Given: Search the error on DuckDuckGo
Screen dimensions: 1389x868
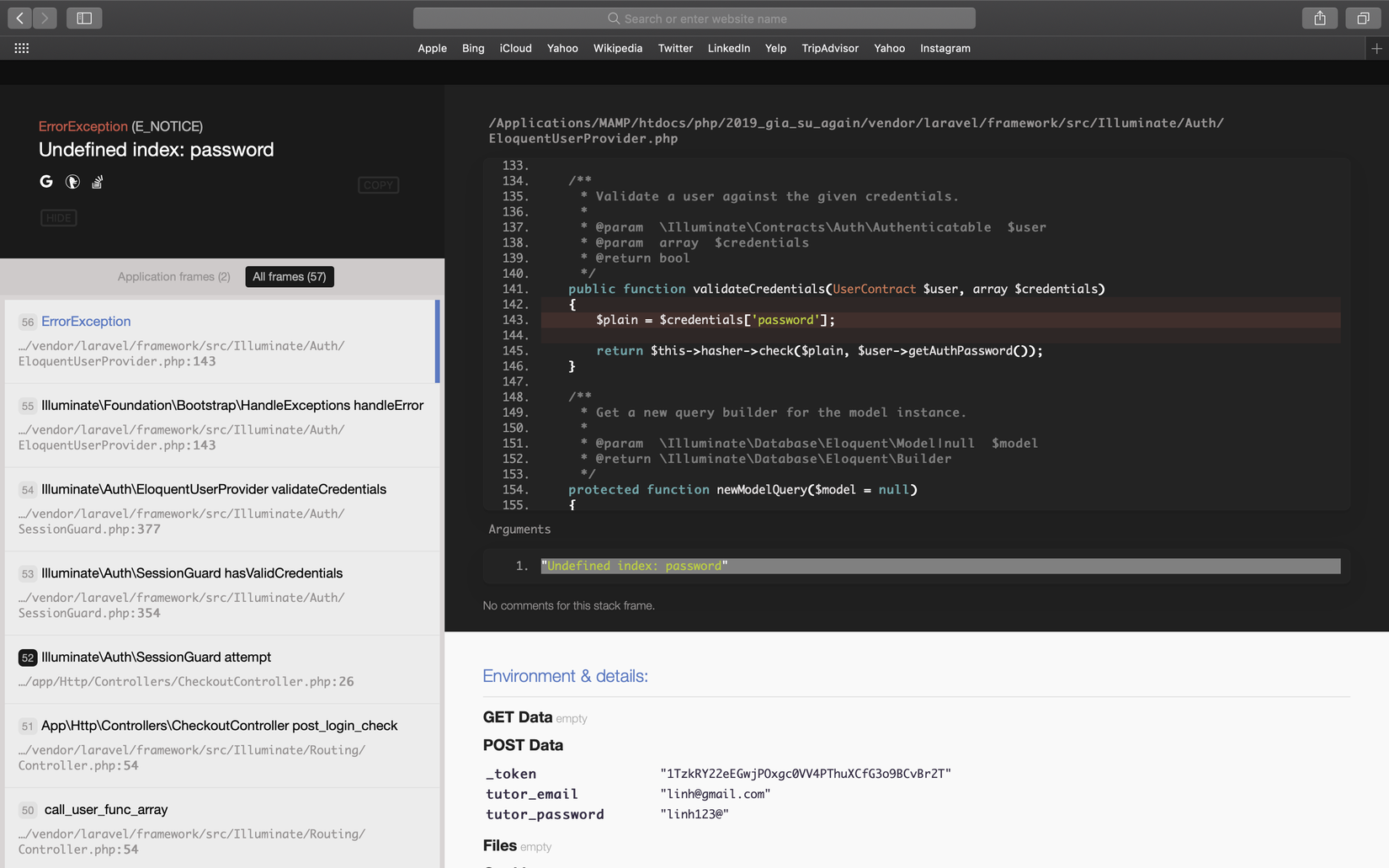Looking at the screenshot, I should point(72,182).
